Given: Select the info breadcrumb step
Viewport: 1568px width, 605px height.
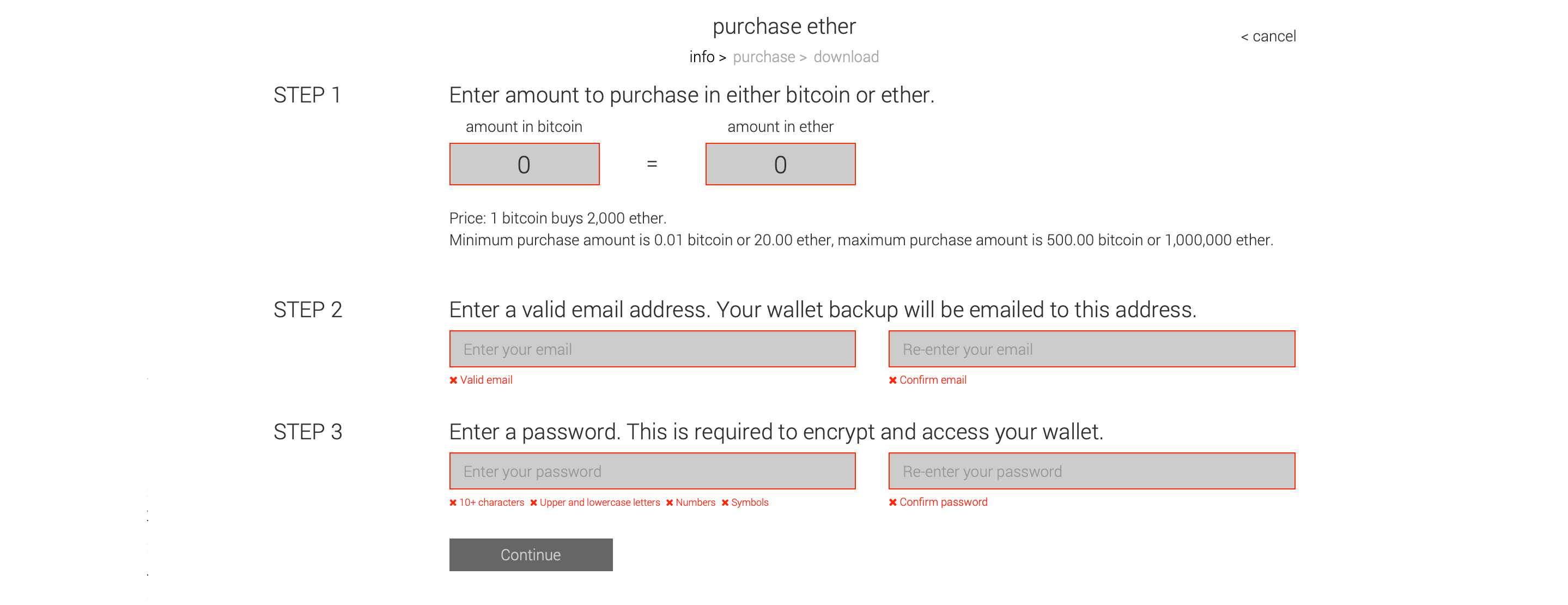Looking at the screenshot, I should point(701,57).
